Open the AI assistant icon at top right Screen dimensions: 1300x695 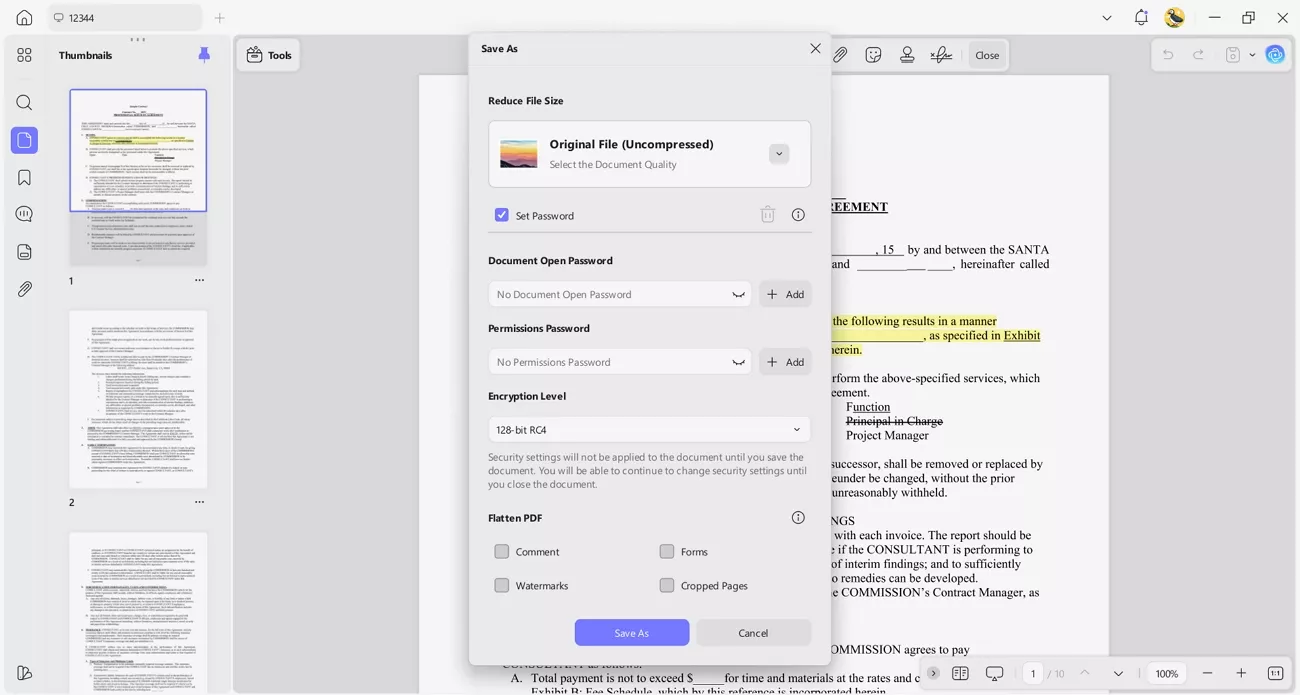point(1275,55)
